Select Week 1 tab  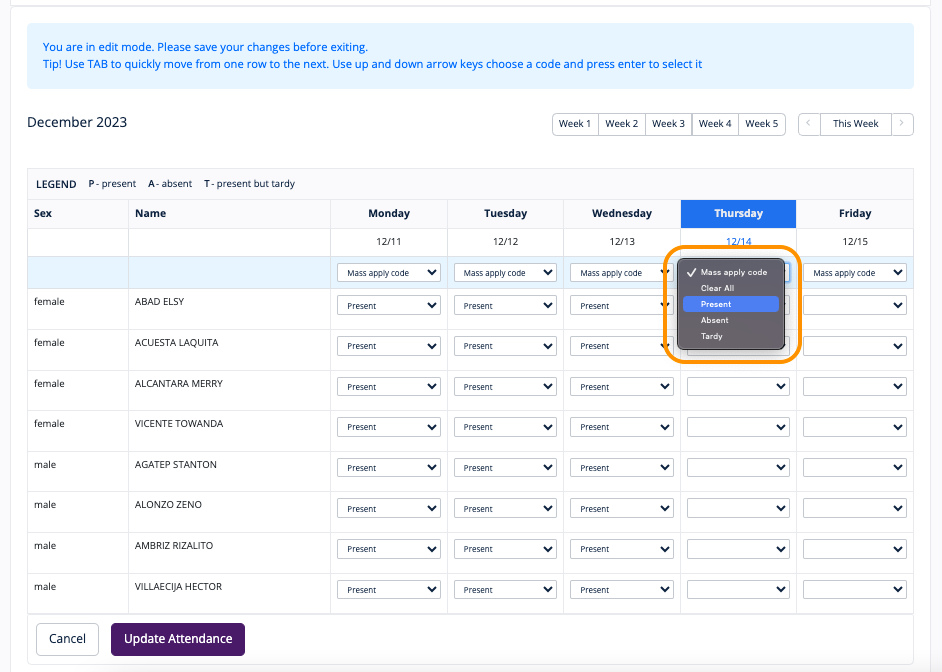(x=575, y=124)
